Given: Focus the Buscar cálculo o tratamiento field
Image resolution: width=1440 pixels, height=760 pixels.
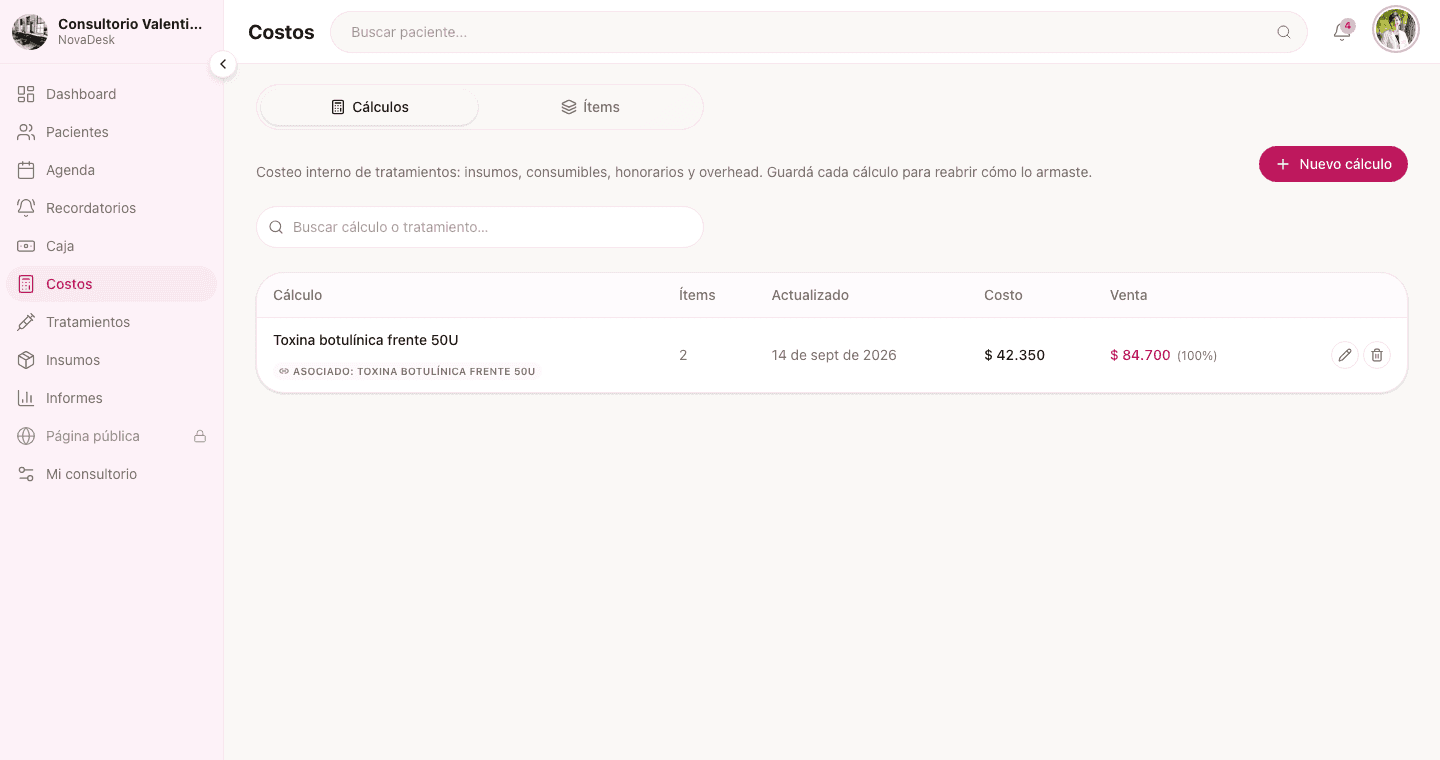Looking at the screenshot, I should (480, 227).
